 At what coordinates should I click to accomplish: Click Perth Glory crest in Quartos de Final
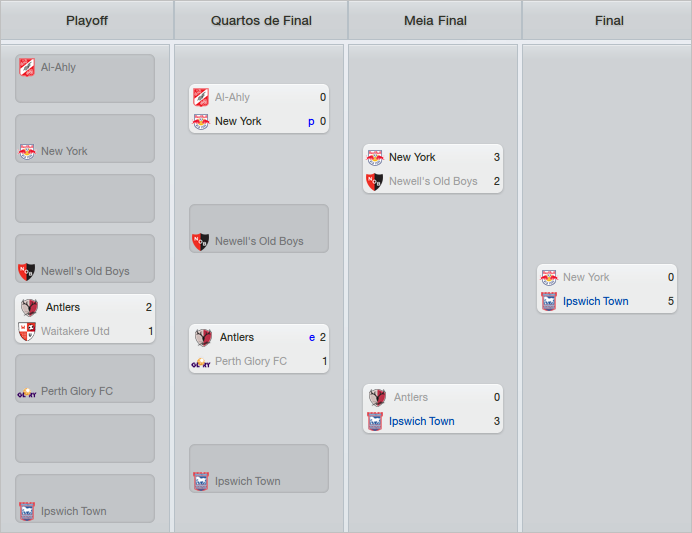[201, 361]
